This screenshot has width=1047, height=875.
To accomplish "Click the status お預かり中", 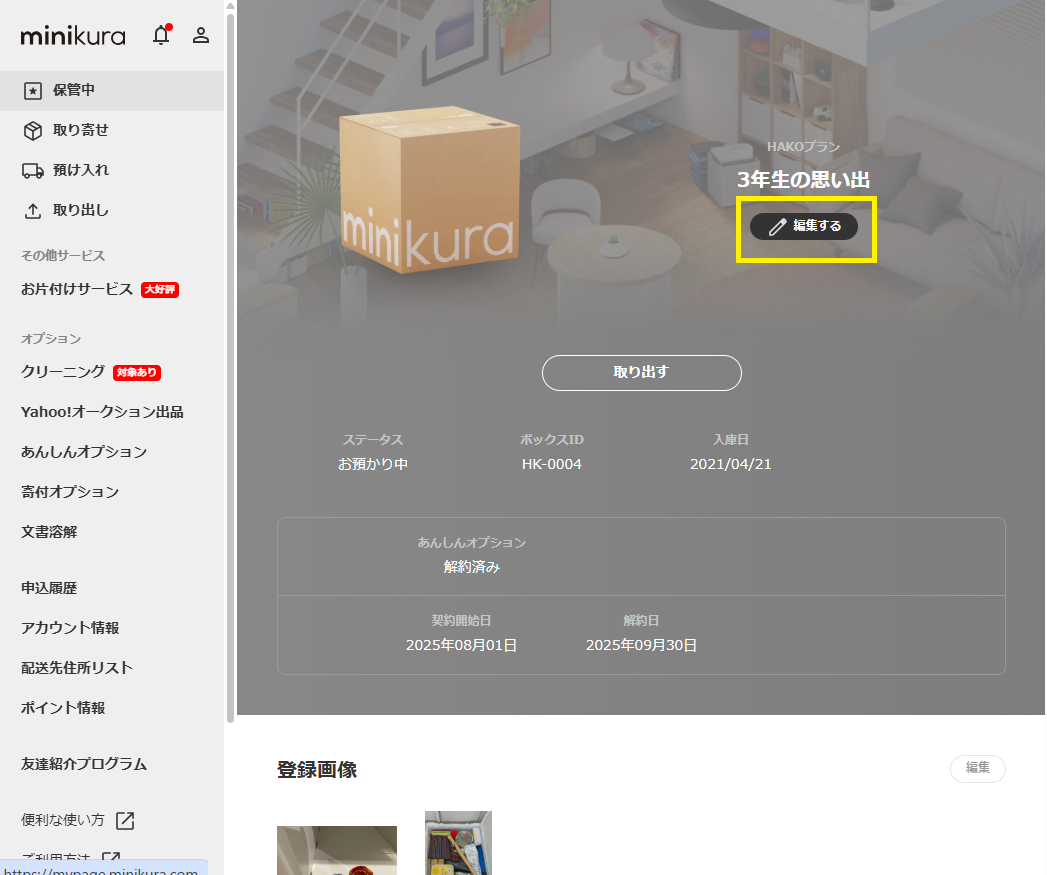I will [x=373, y=464].
